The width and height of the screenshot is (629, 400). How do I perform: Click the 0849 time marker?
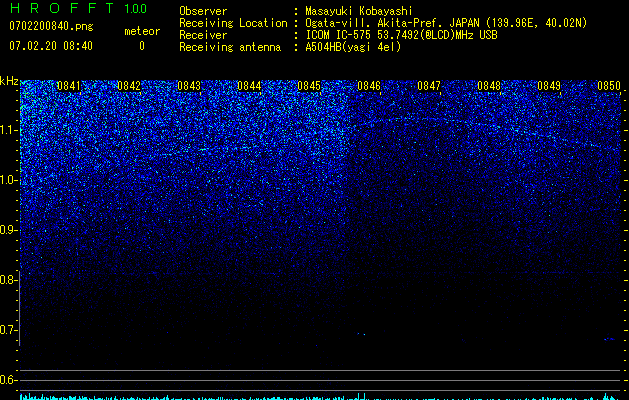pos(549,86)
